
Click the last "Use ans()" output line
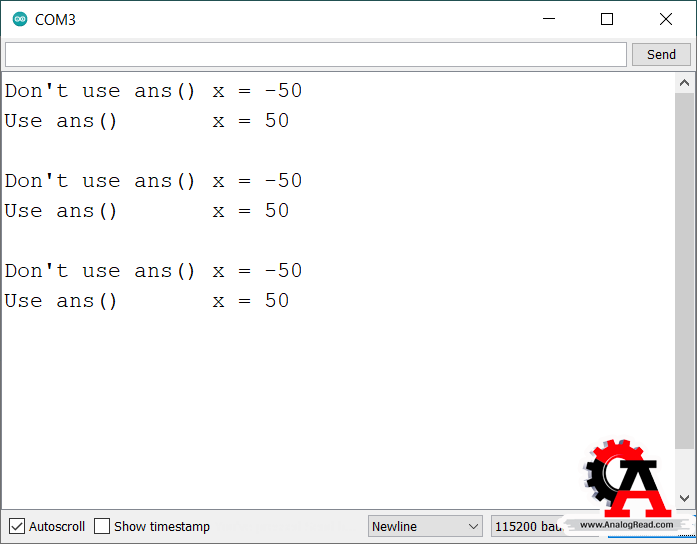click(x=147, y=301)
